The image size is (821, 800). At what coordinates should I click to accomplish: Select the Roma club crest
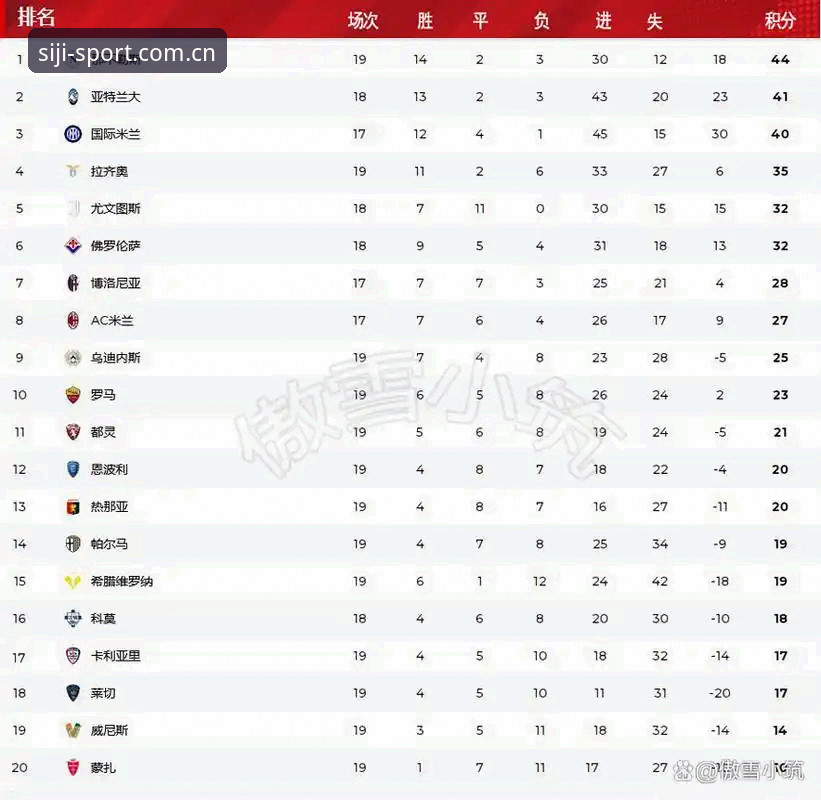pyautogui.click(x=73, y=395)
